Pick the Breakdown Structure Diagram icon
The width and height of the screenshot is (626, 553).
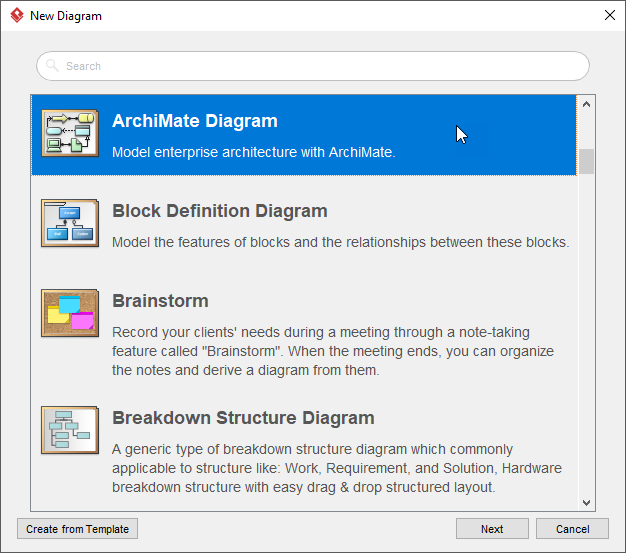coord(70,430)
